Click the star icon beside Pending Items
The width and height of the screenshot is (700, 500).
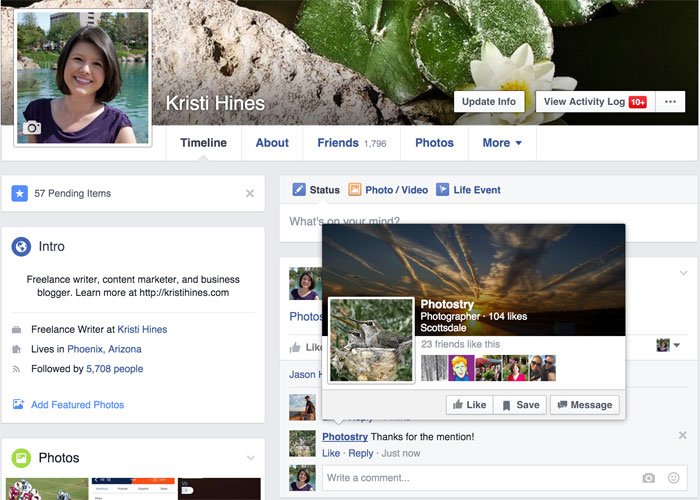point(20,193)
